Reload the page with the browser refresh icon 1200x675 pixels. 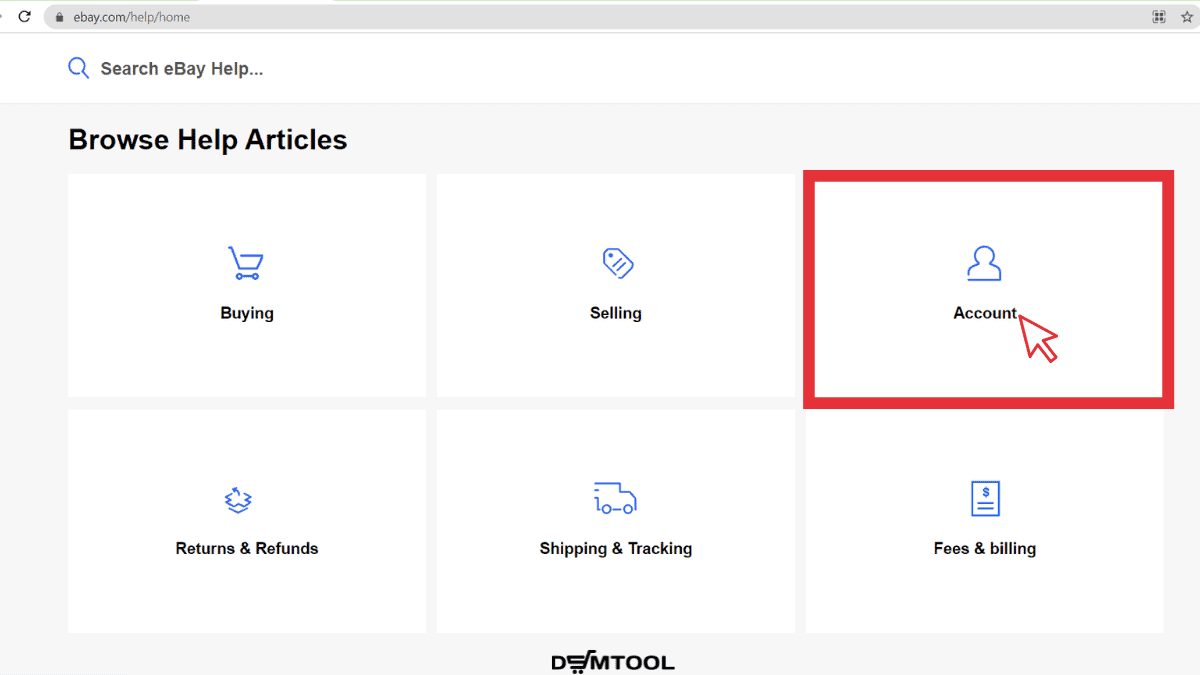coord(25,17)
